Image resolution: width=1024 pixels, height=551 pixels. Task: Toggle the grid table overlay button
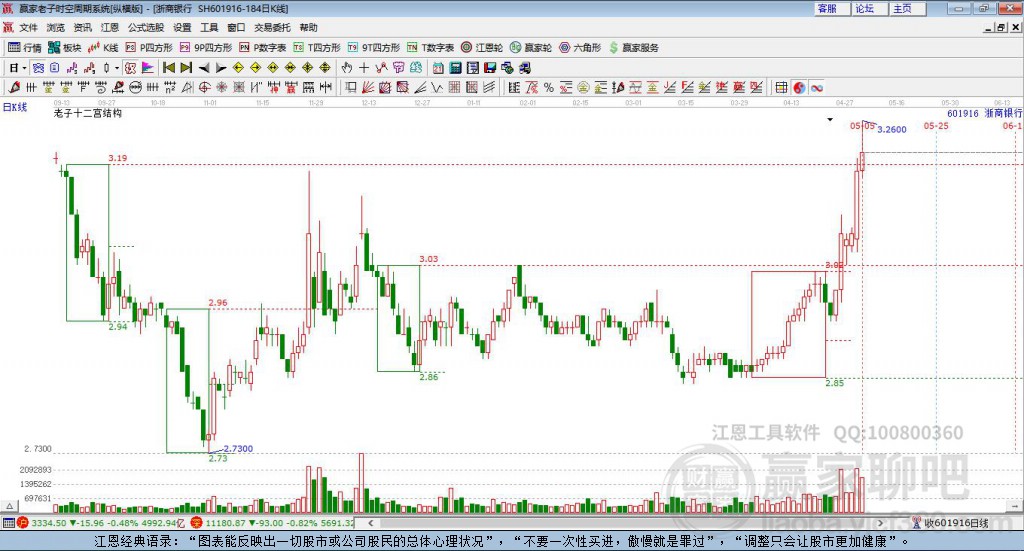781,87
